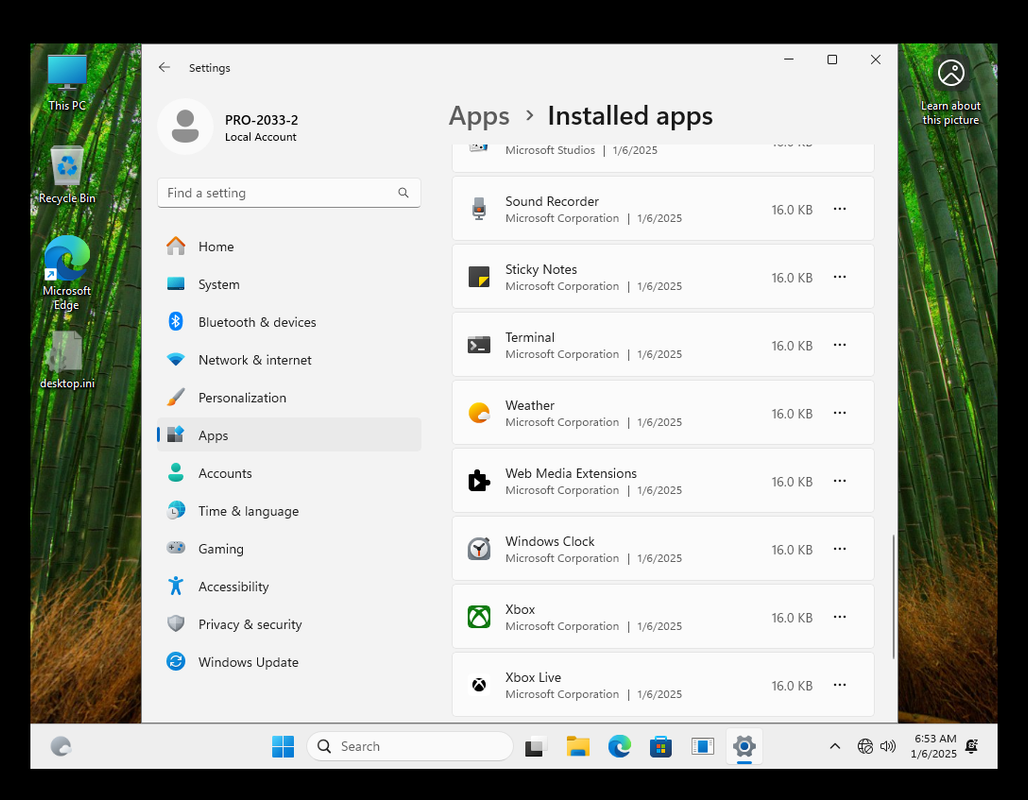Viewport: 1028px width, 800px height.
Task: Click the installed apps list scrollbar
Action: (x=893, y=597)
